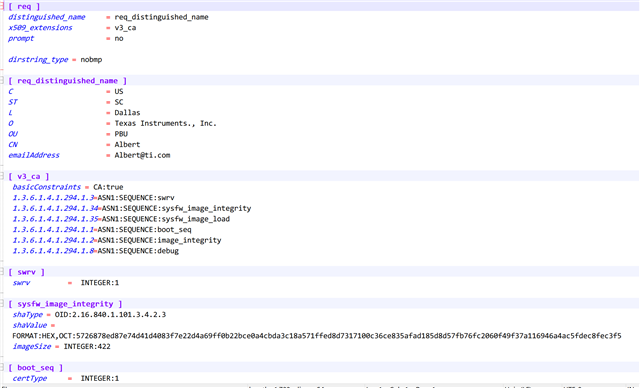
Task: Select the OU key
Action: (13, 134)
